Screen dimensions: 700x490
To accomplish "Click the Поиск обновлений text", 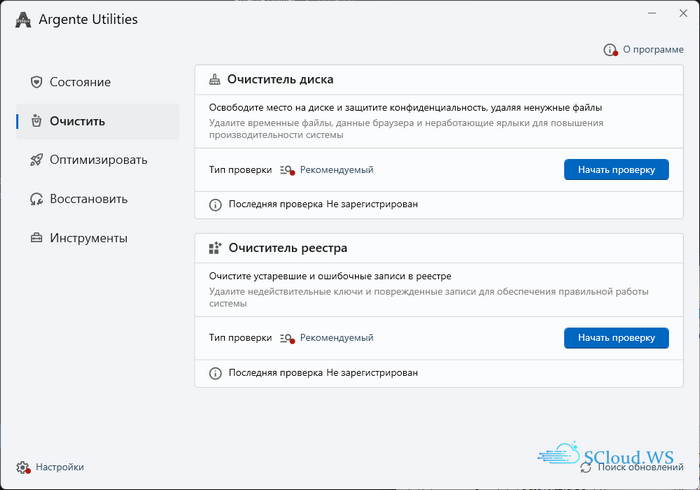I will pyautogui.click(x=640, y=467).
